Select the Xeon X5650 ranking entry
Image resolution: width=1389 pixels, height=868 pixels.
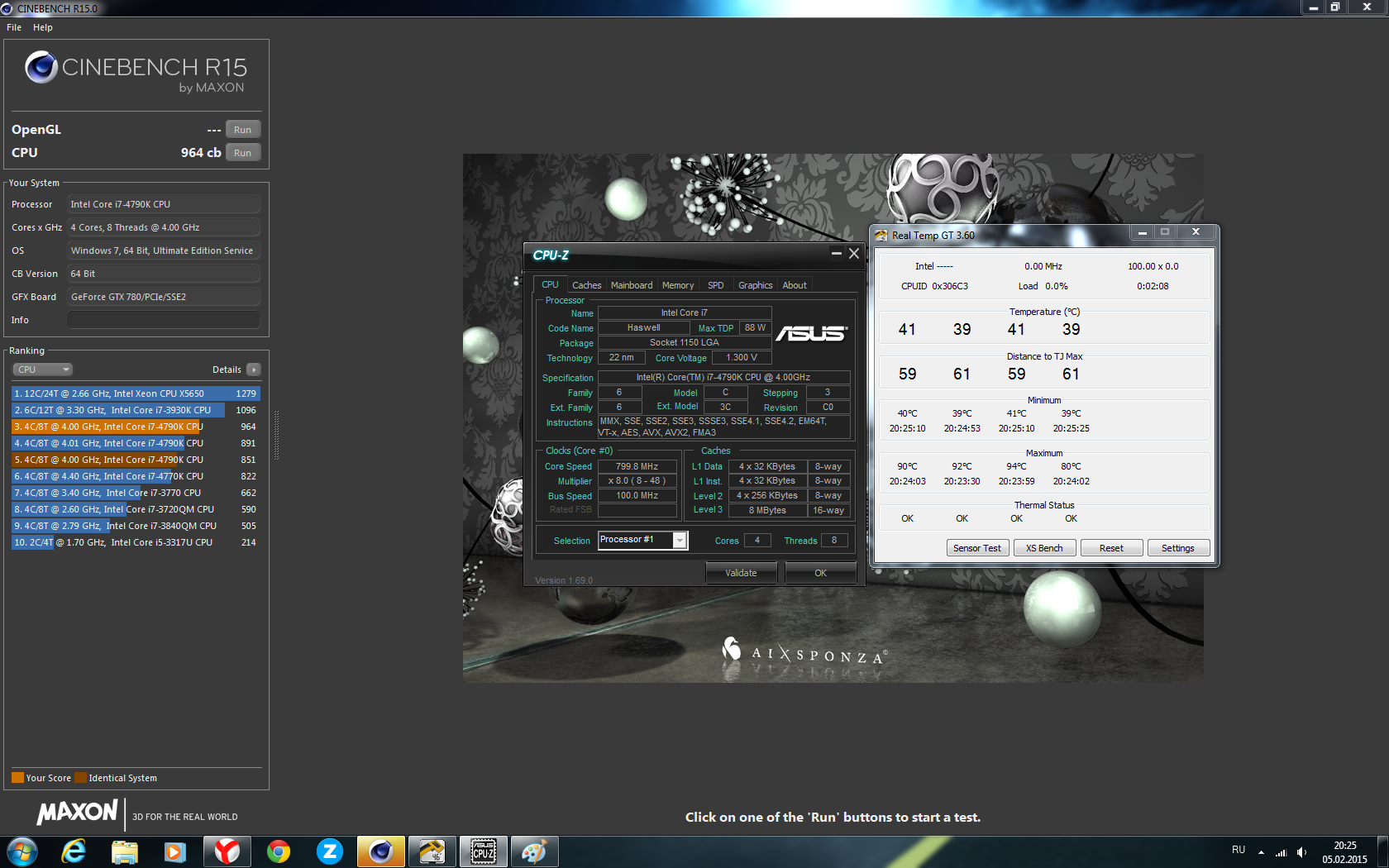pyautogui.click(x=136, y=393)
